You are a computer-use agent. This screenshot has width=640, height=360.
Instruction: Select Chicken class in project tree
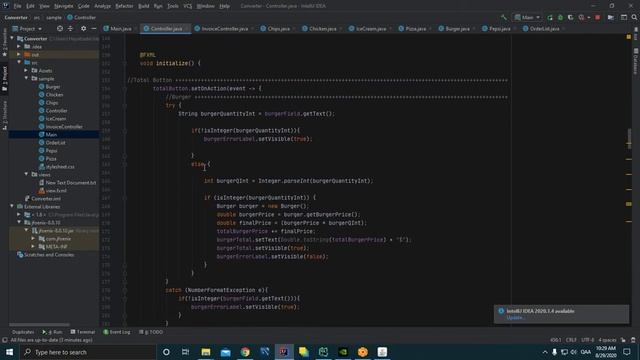[x=51, y=95]
